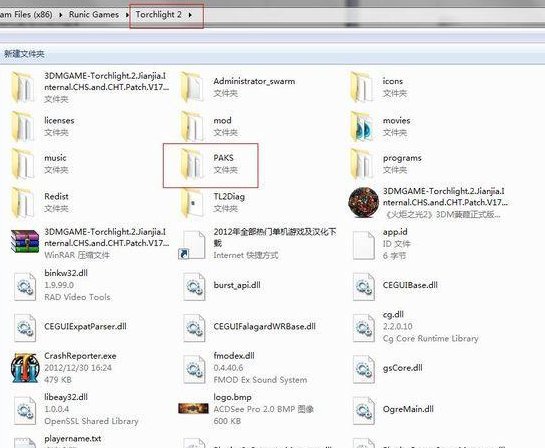Go to Runic Games in address bar
Image resolution: width=545 pixels, height=448 pixels.
(x=94, y=15)
